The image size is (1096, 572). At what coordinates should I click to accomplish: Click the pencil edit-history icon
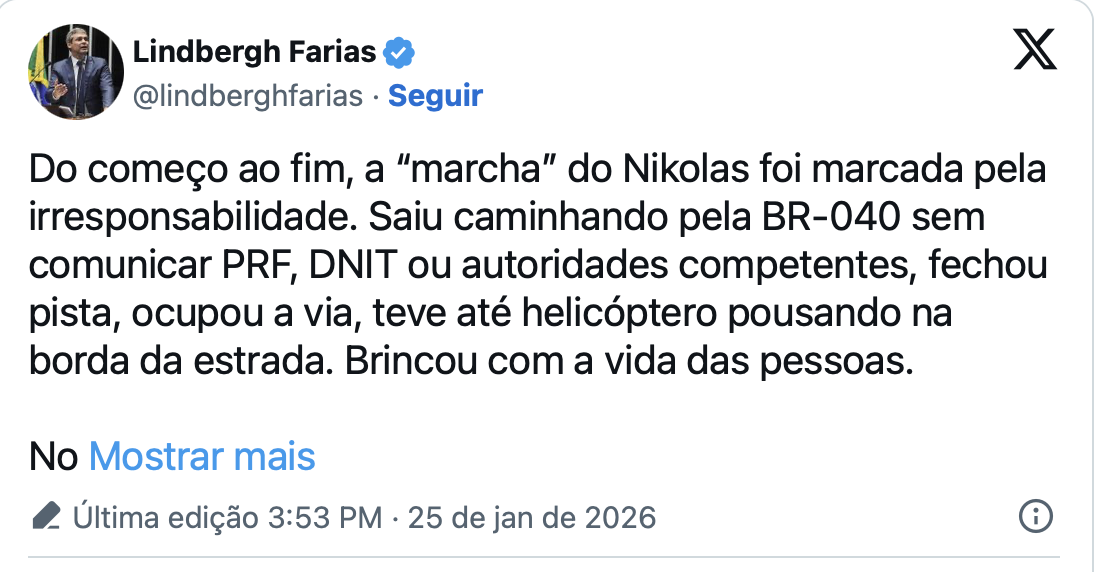point(46,517)
